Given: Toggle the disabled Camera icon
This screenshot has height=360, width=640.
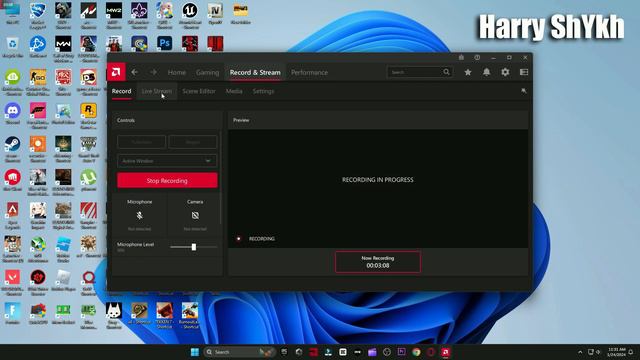Looking at the screenshot, I should pyautogui.click(x=195, y=216).
